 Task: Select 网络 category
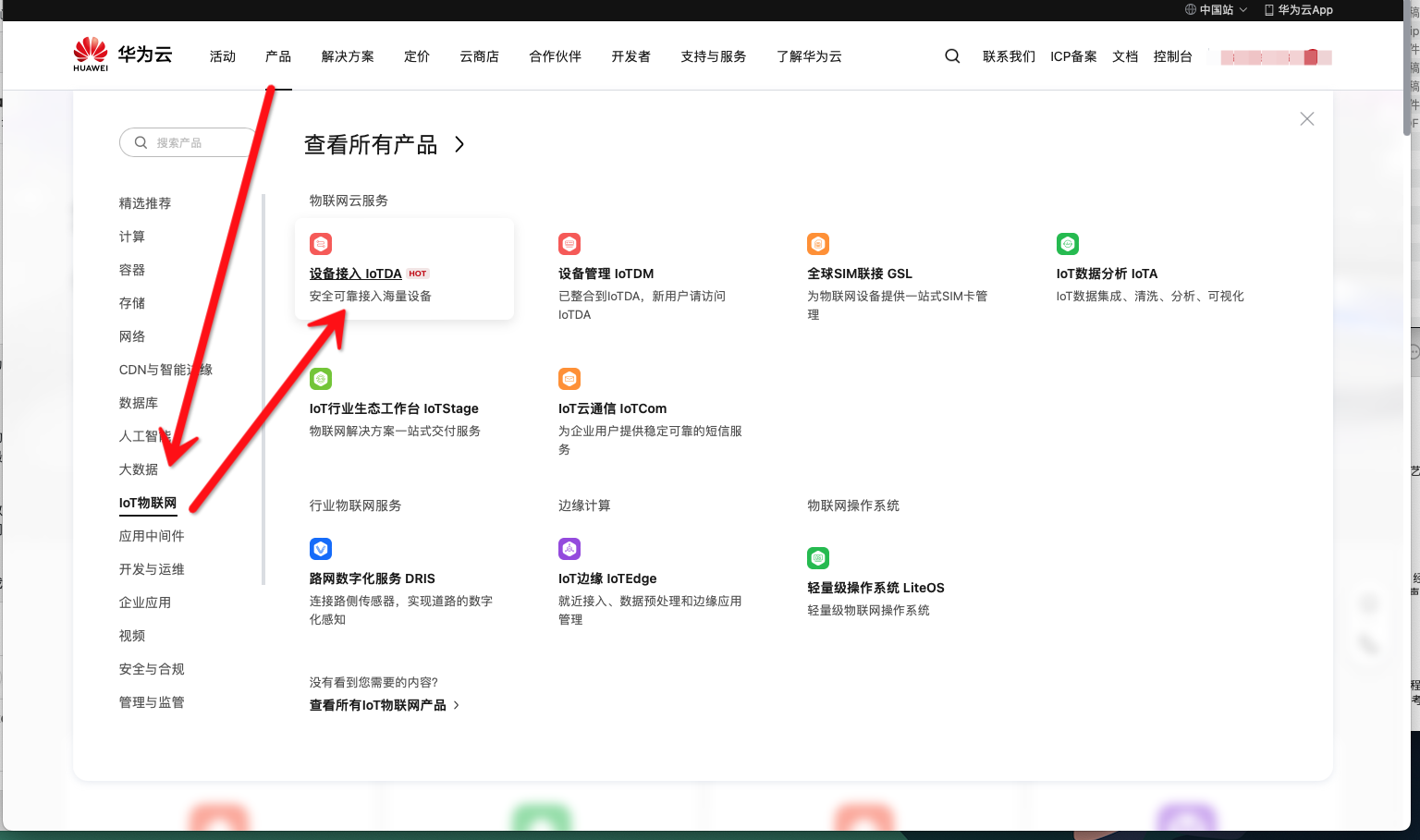tap(132, 336)
